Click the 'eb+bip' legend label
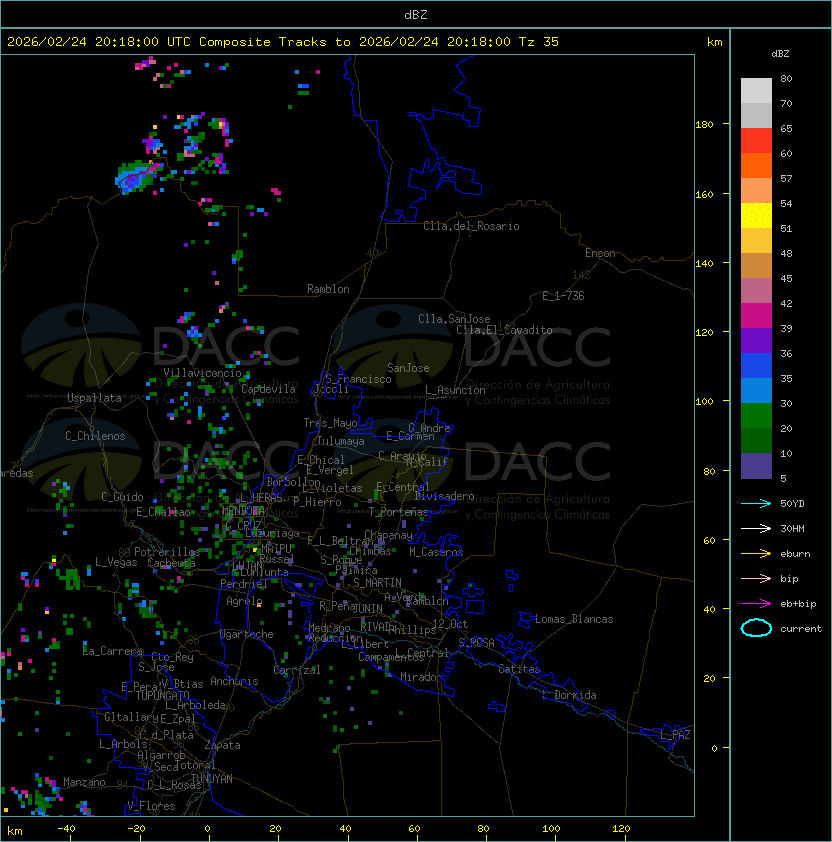The image size is (832, 842). click(798, 604)
